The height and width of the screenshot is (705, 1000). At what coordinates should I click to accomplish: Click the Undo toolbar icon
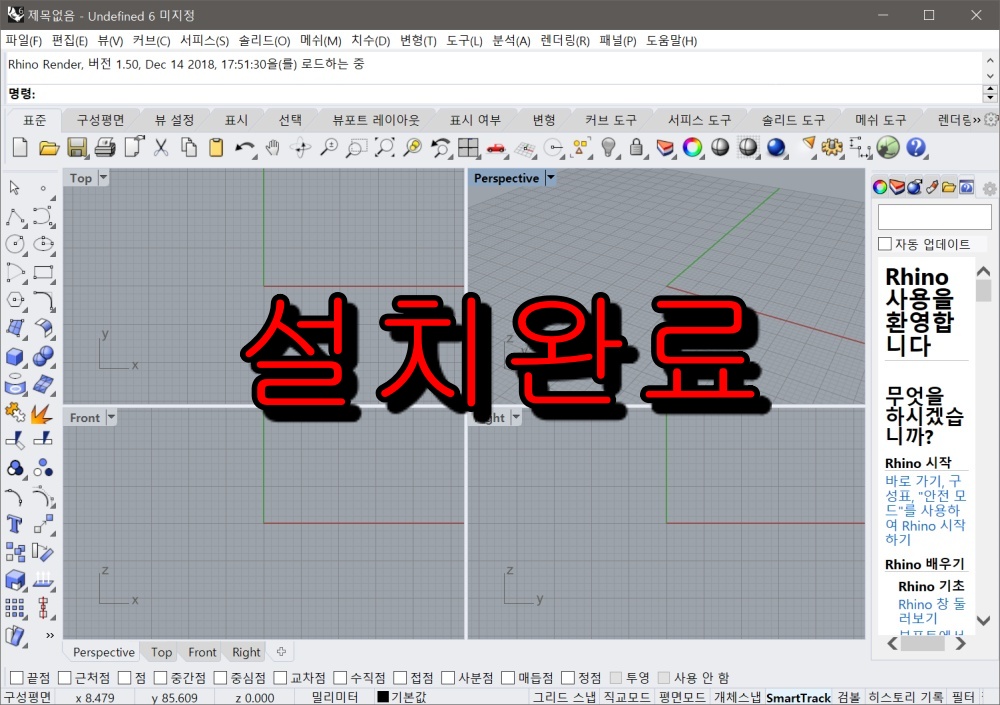coord(242,147)
